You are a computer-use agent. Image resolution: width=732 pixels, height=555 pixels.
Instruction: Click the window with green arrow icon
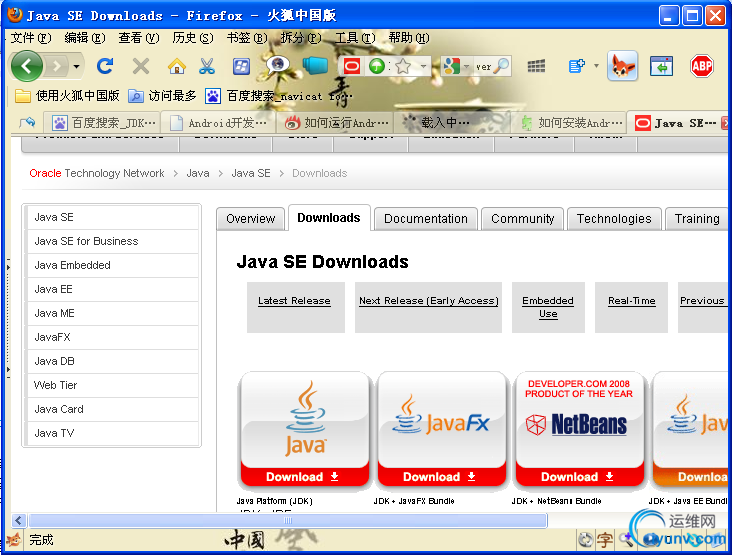661,66
